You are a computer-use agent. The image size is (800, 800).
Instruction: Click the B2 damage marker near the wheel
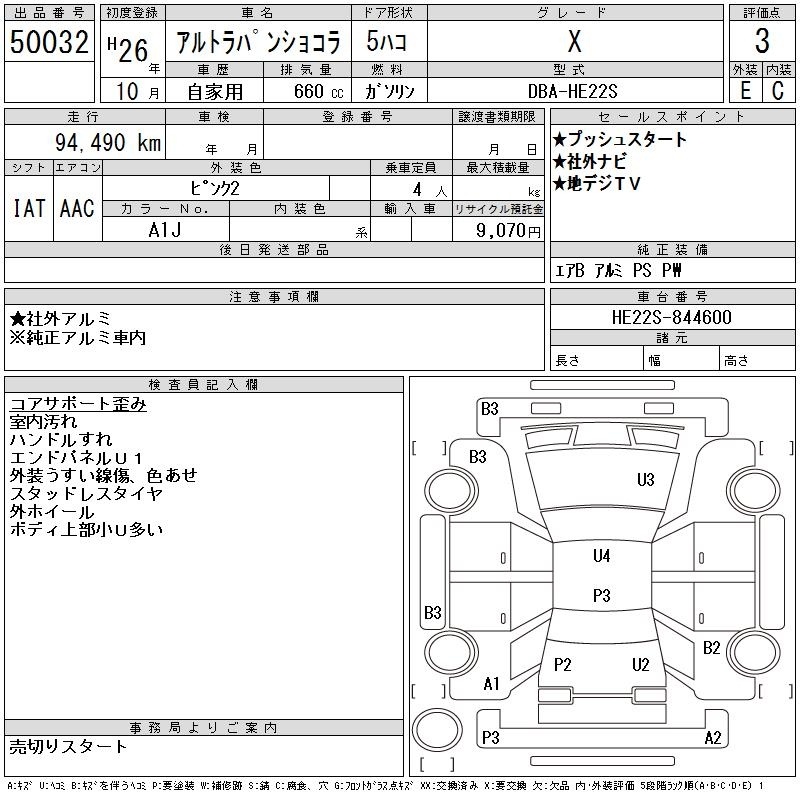point(712,648)
